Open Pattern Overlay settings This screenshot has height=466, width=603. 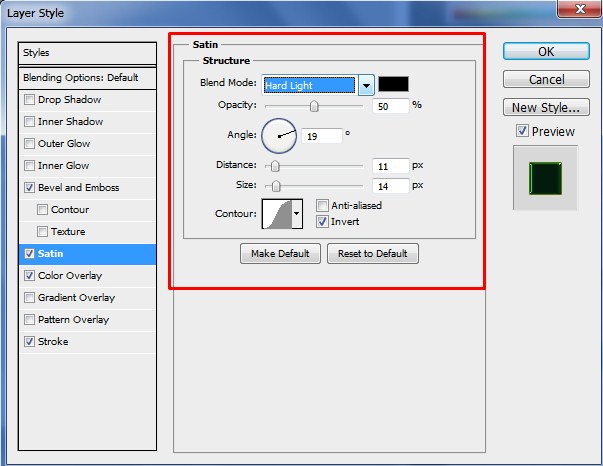[x=73, y=320]
